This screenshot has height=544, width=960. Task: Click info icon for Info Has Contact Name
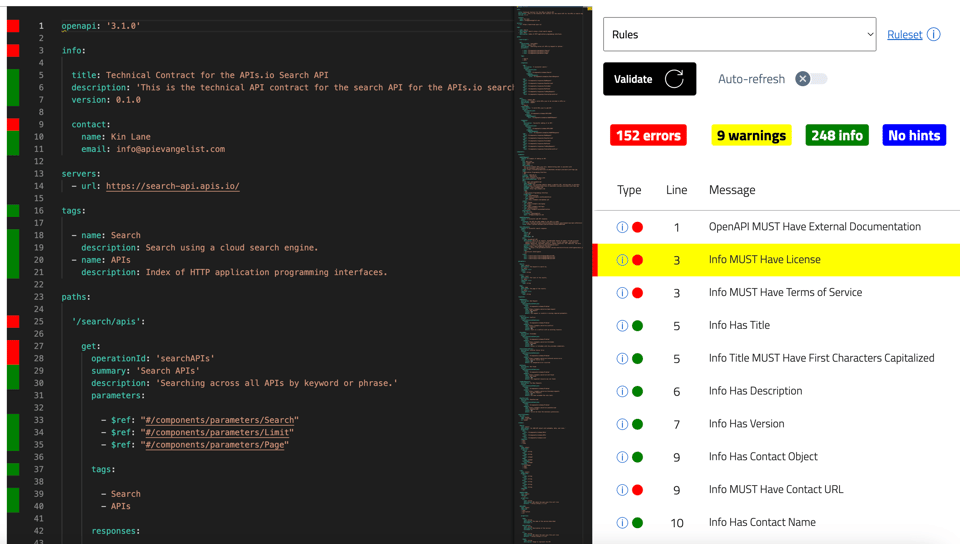pos(622,523)
